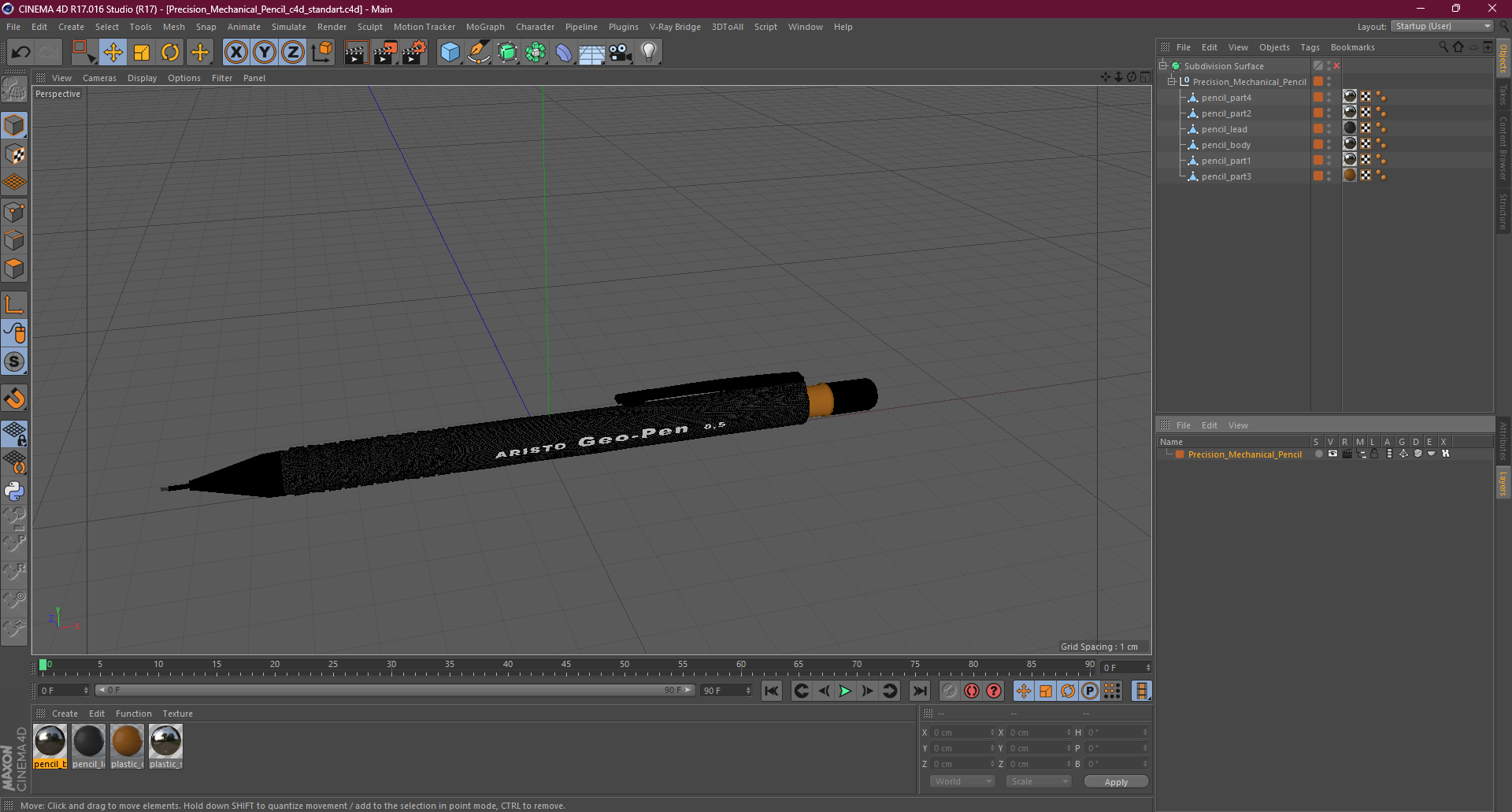Click the Apply button
This screenshot has height=812, width=1512.
coord(1116,781)
